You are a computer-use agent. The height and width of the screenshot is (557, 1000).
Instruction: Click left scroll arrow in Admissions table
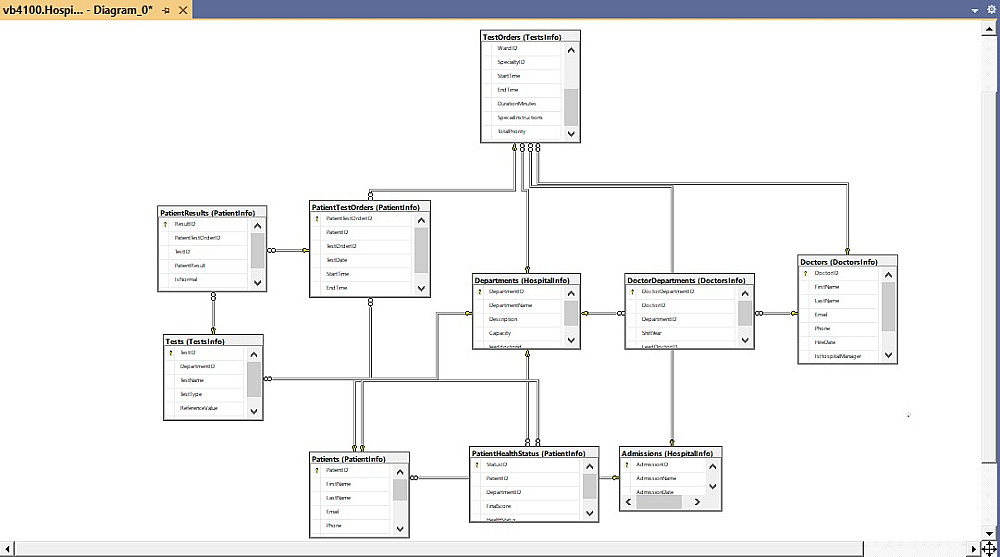coord(628,502)
